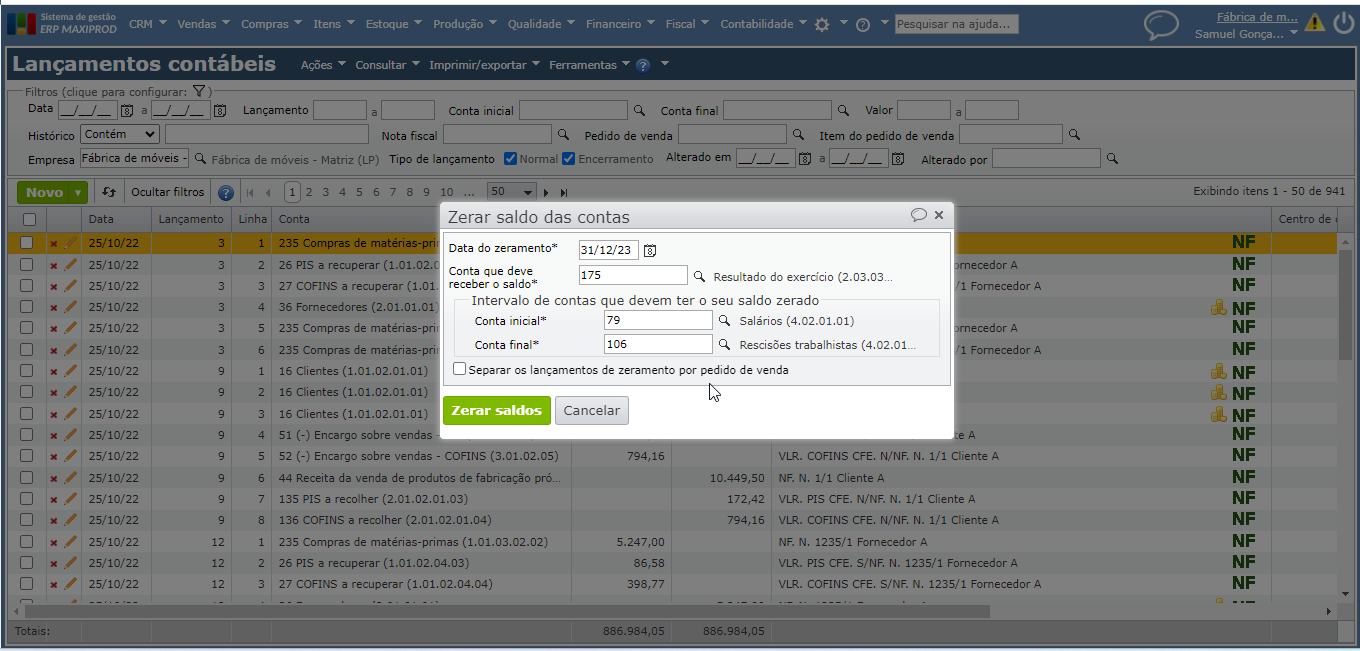1360x651 pixels.
Task: Close the Zerar saldo das contas dialog
Action: coord(939,215)
